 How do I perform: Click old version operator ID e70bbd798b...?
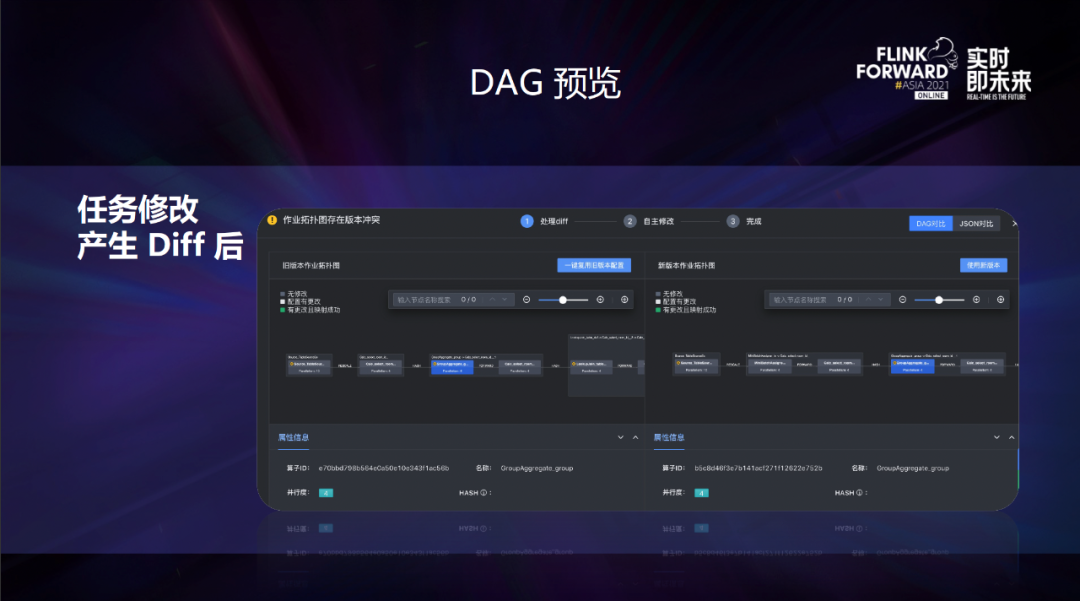coord(384,468)
